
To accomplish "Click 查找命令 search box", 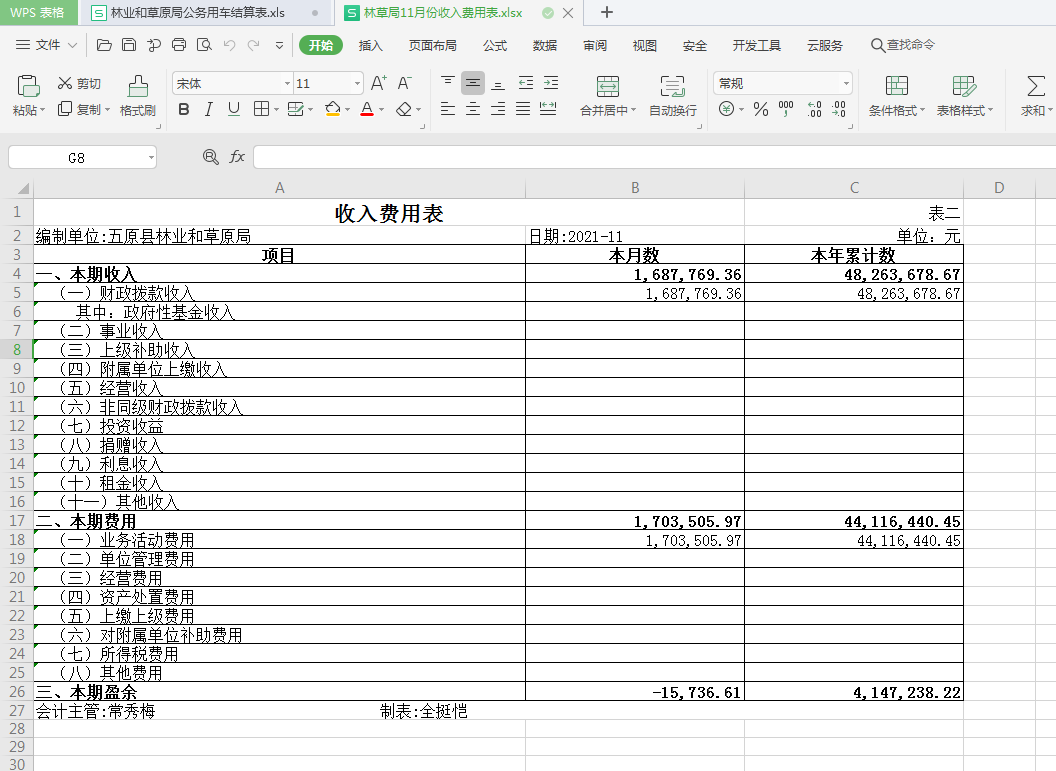I will click(x=903, y=45).
